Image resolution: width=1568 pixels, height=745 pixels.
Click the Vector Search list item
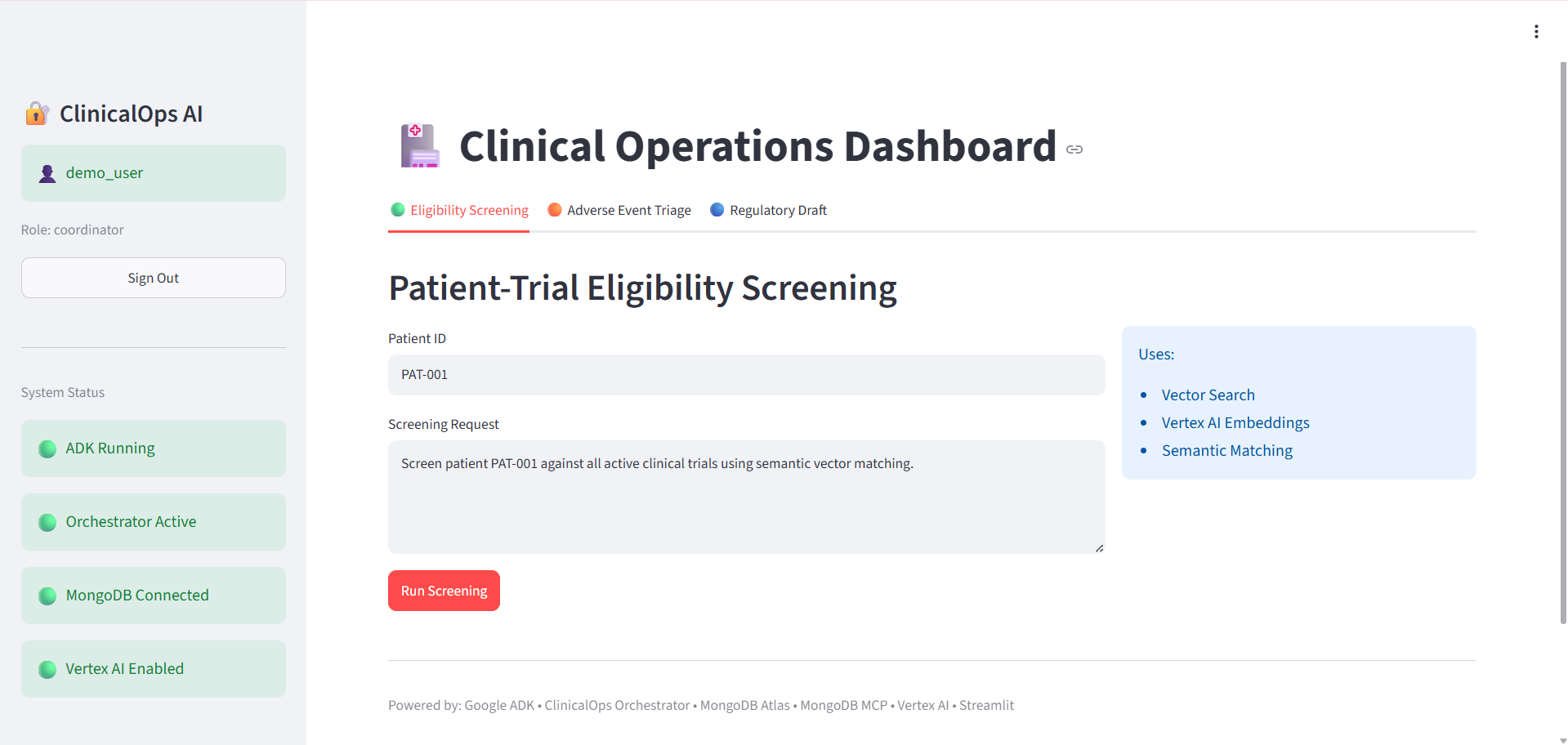1208,395
